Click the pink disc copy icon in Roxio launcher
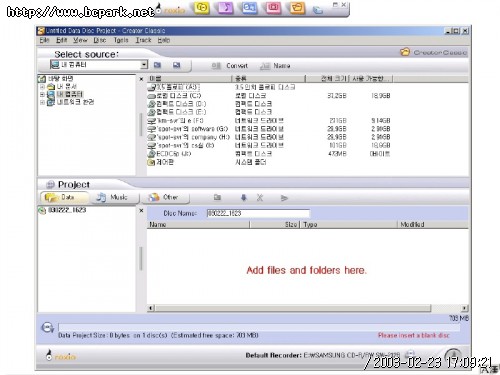This screenshot has width=500, height=375. [273, 8]
